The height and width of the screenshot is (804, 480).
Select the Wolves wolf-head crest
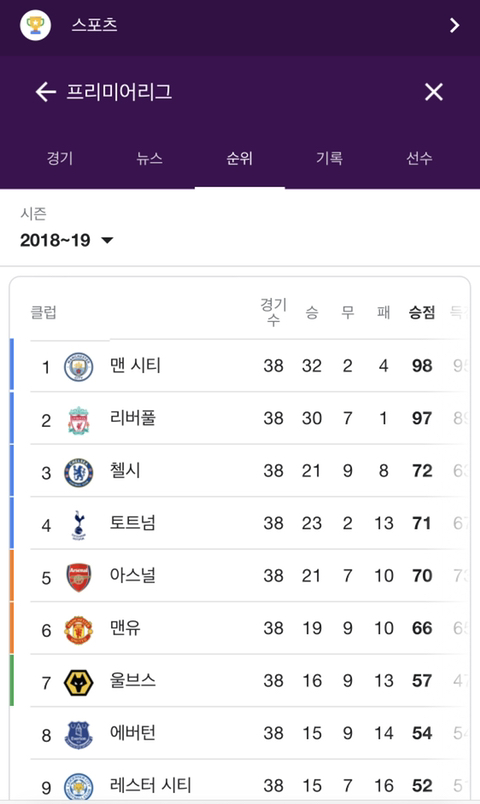coord(78,682)
